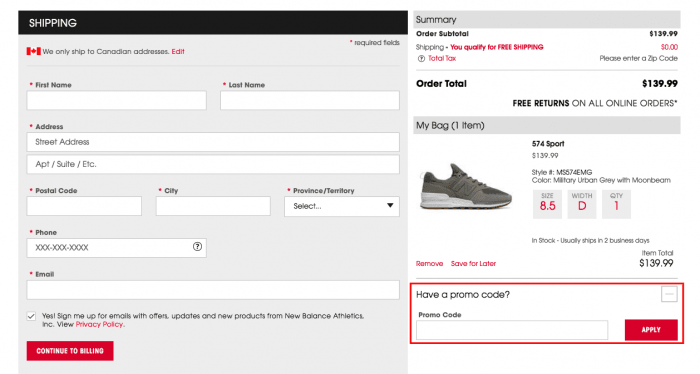This screenshot has height=374, width=700.
Task: Click the Last Name field
Action: pos(309,100)
